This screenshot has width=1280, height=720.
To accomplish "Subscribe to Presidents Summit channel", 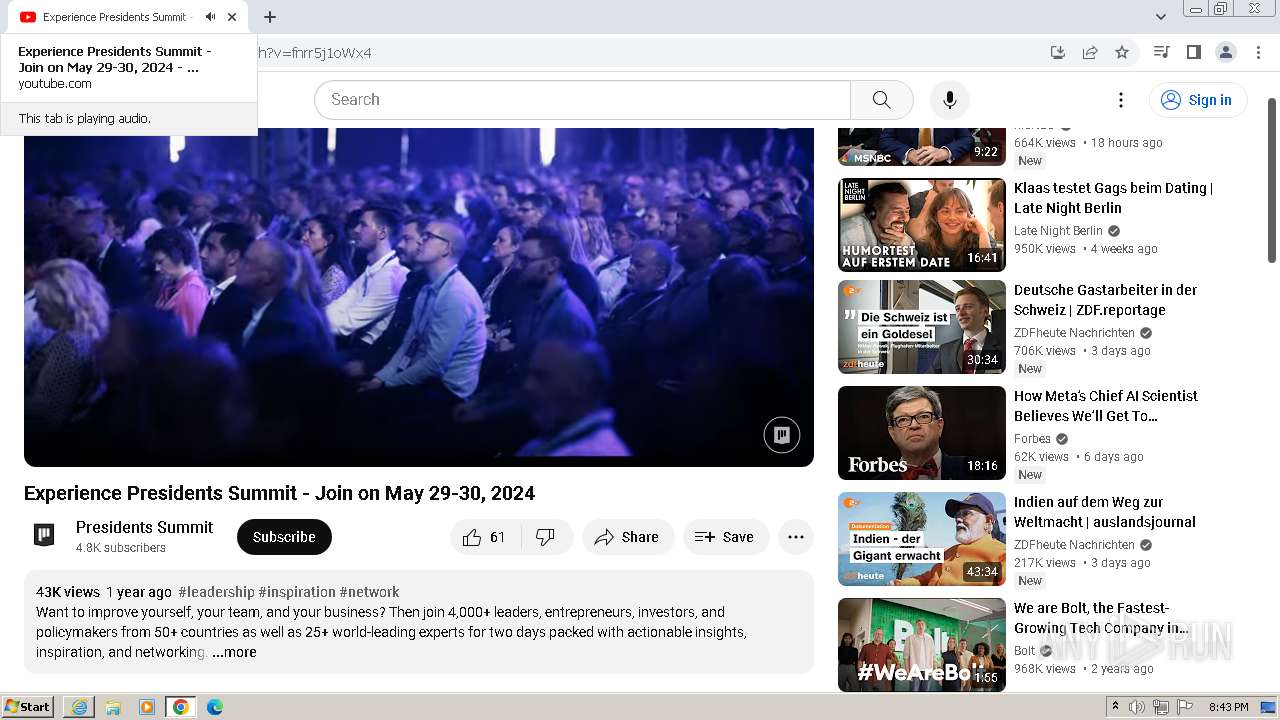I will (x=284, y=537).
